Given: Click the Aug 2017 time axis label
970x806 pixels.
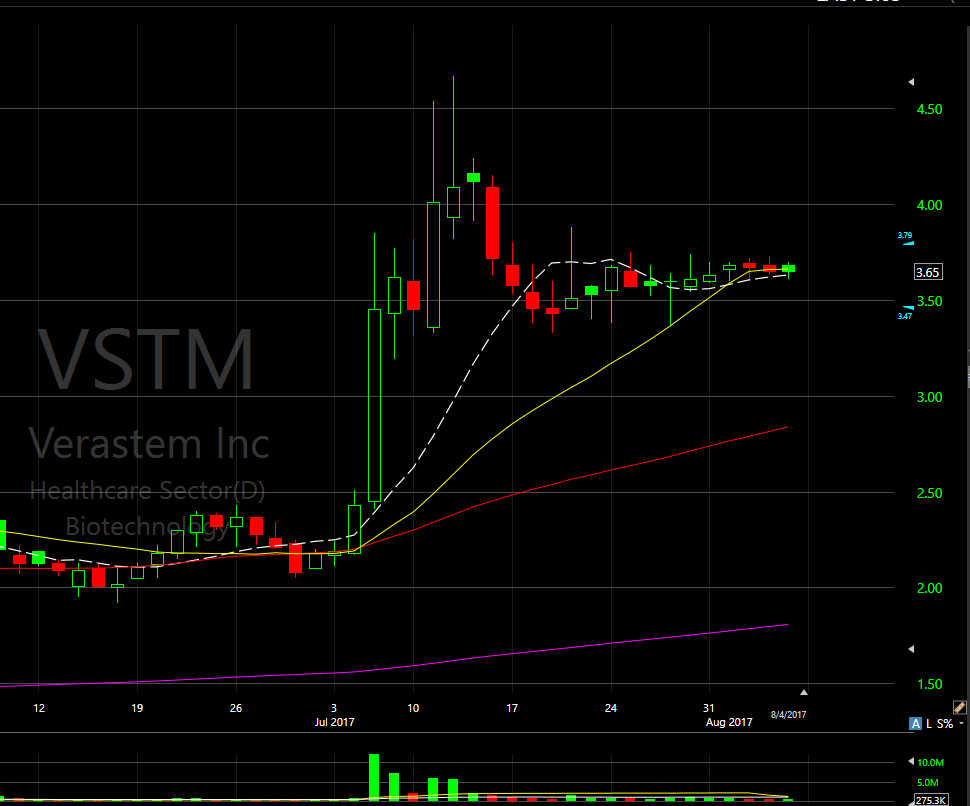Looking at the screenshot, I should point(729,722).
